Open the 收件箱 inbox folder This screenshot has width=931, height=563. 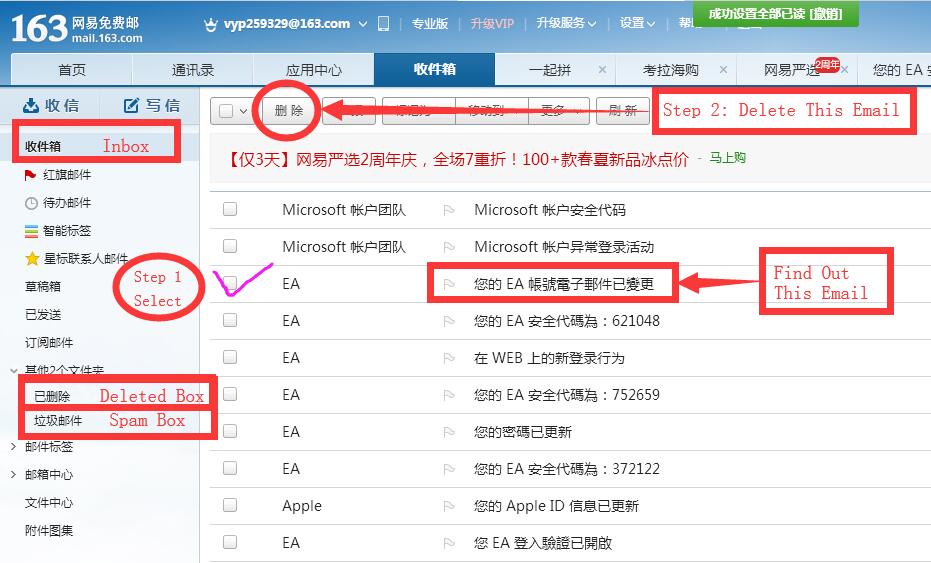click(x=43, y=146)
